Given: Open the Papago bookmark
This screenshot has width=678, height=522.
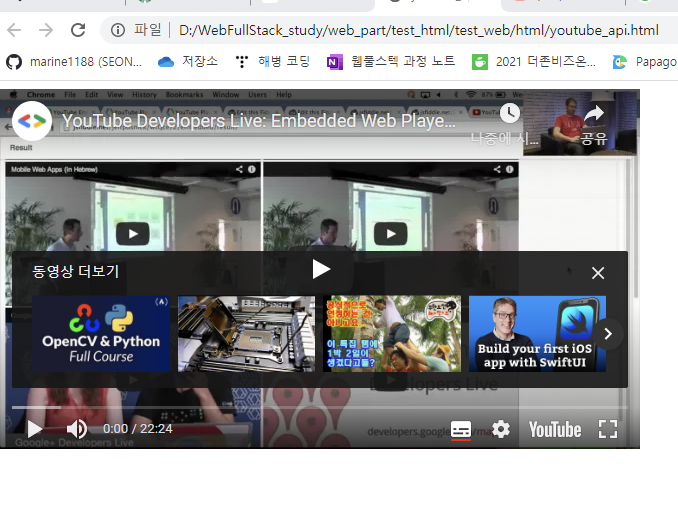Looking at the screenshot, I should coord(645,62).
